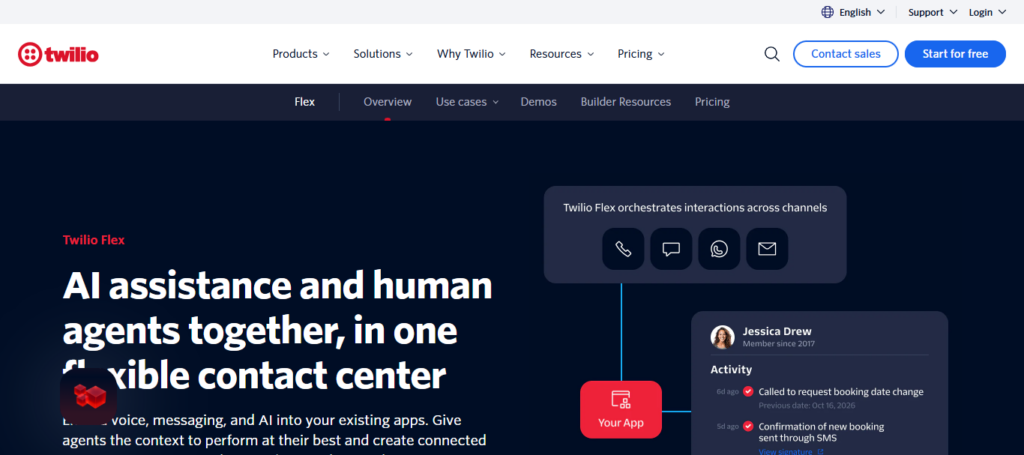Select the phone call channel icon
1024x455 pixels.
tap(623, 249)
